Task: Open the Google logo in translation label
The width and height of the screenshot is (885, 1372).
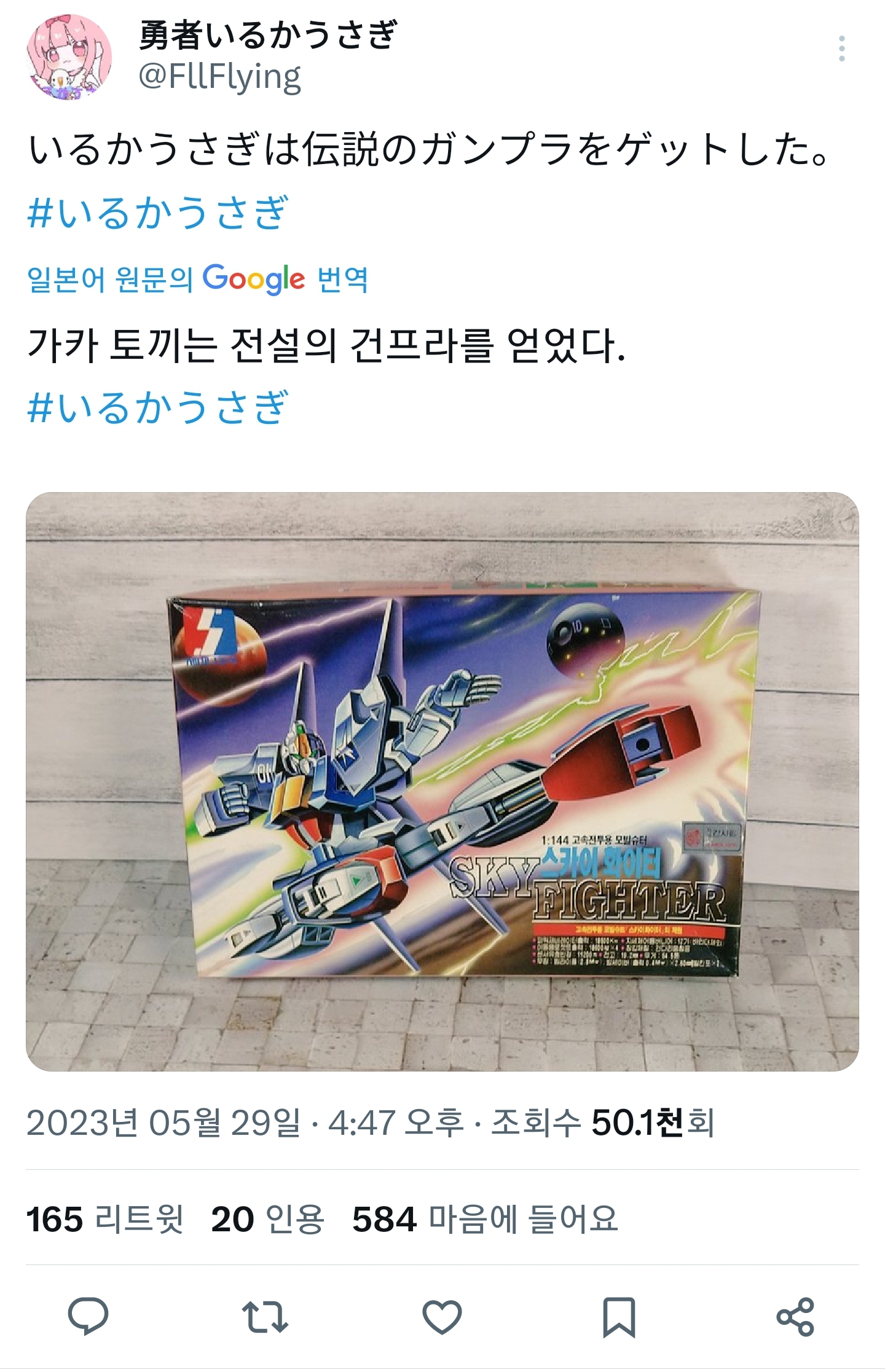Action: pyautogui.click(x=254, y=280)
